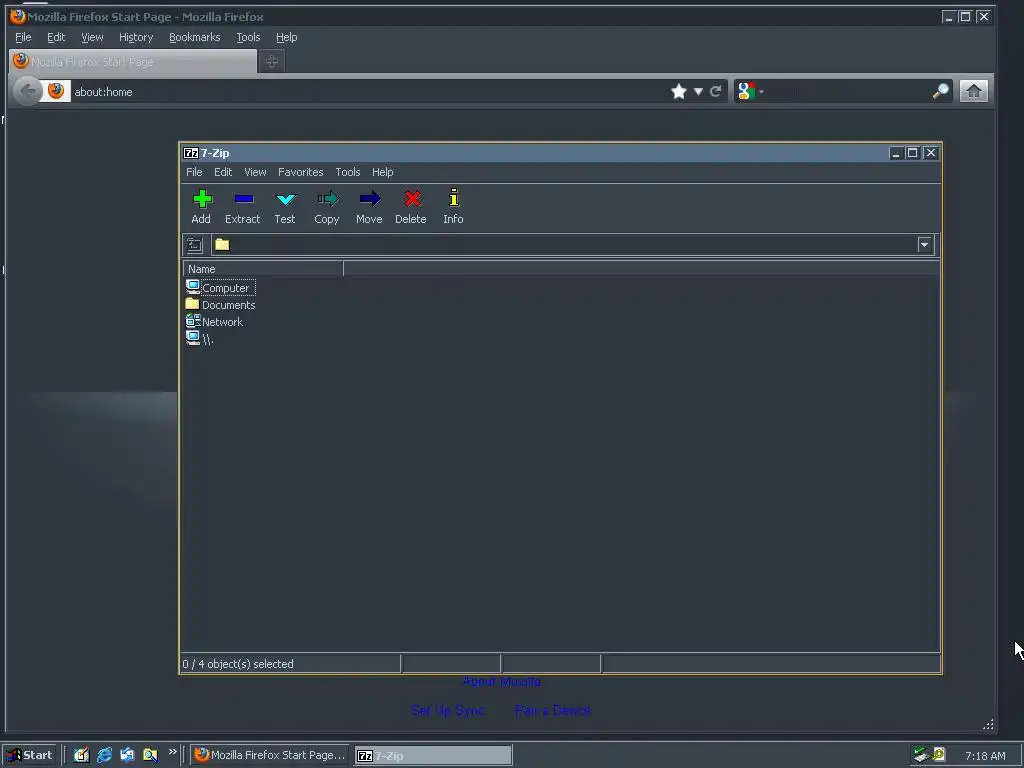Open the Firefox History menu
The height and width of the screenshot is (768, 1024).
pyautogui.click(x=136, y=37)
